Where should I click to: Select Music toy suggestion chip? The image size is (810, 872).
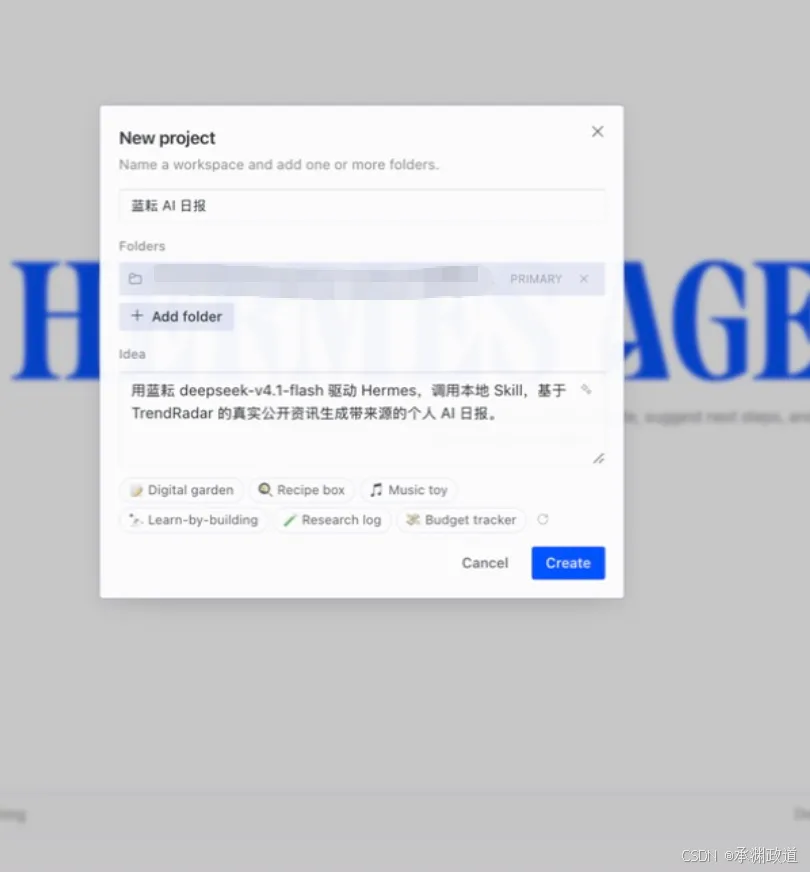(409, 490)
